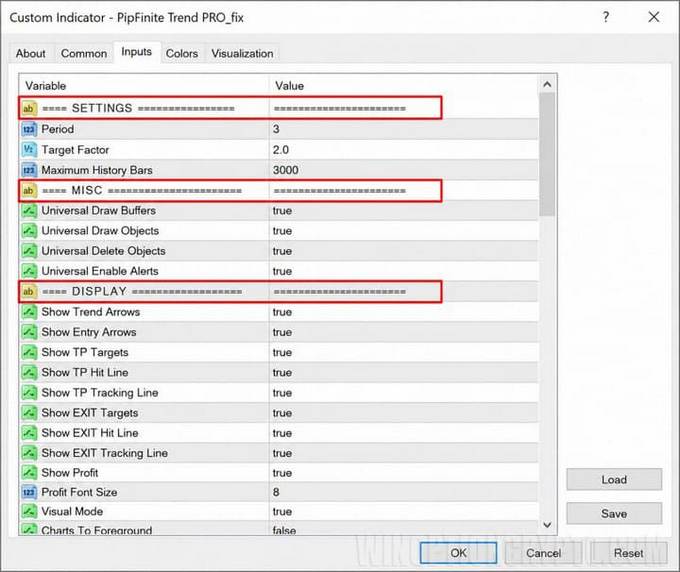This screenshot has width=680, height=572.
Task: Click the scrollbar up arrow
Action: click(x=547, y=85)
